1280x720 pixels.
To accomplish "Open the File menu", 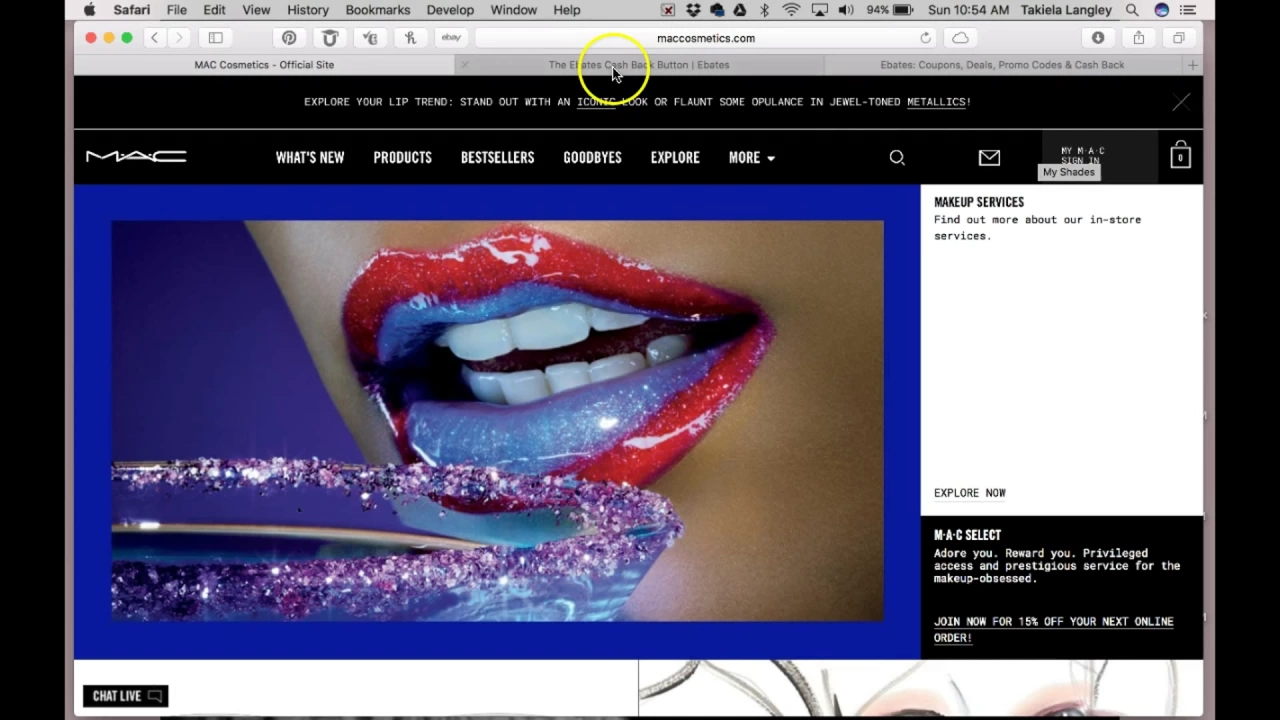I will (176, 10).
